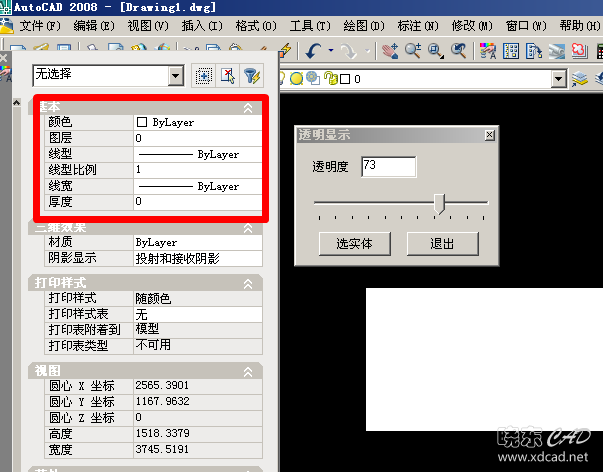Toggle the layer lock padlock icon
603x472 pixels.
(330, 78)
